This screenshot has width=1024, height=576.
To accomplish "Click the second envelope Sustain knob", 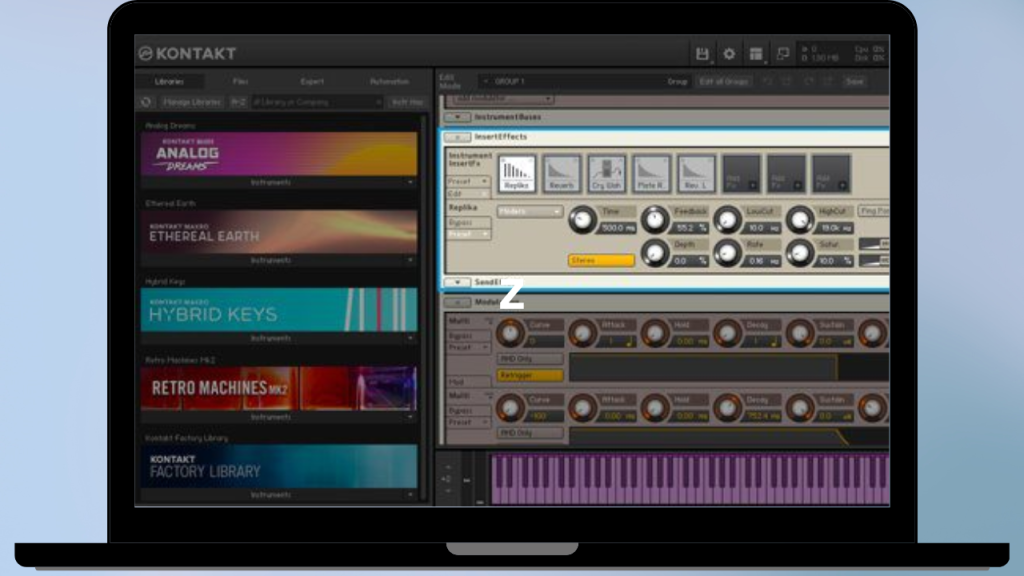I will (x=799, y=408).
